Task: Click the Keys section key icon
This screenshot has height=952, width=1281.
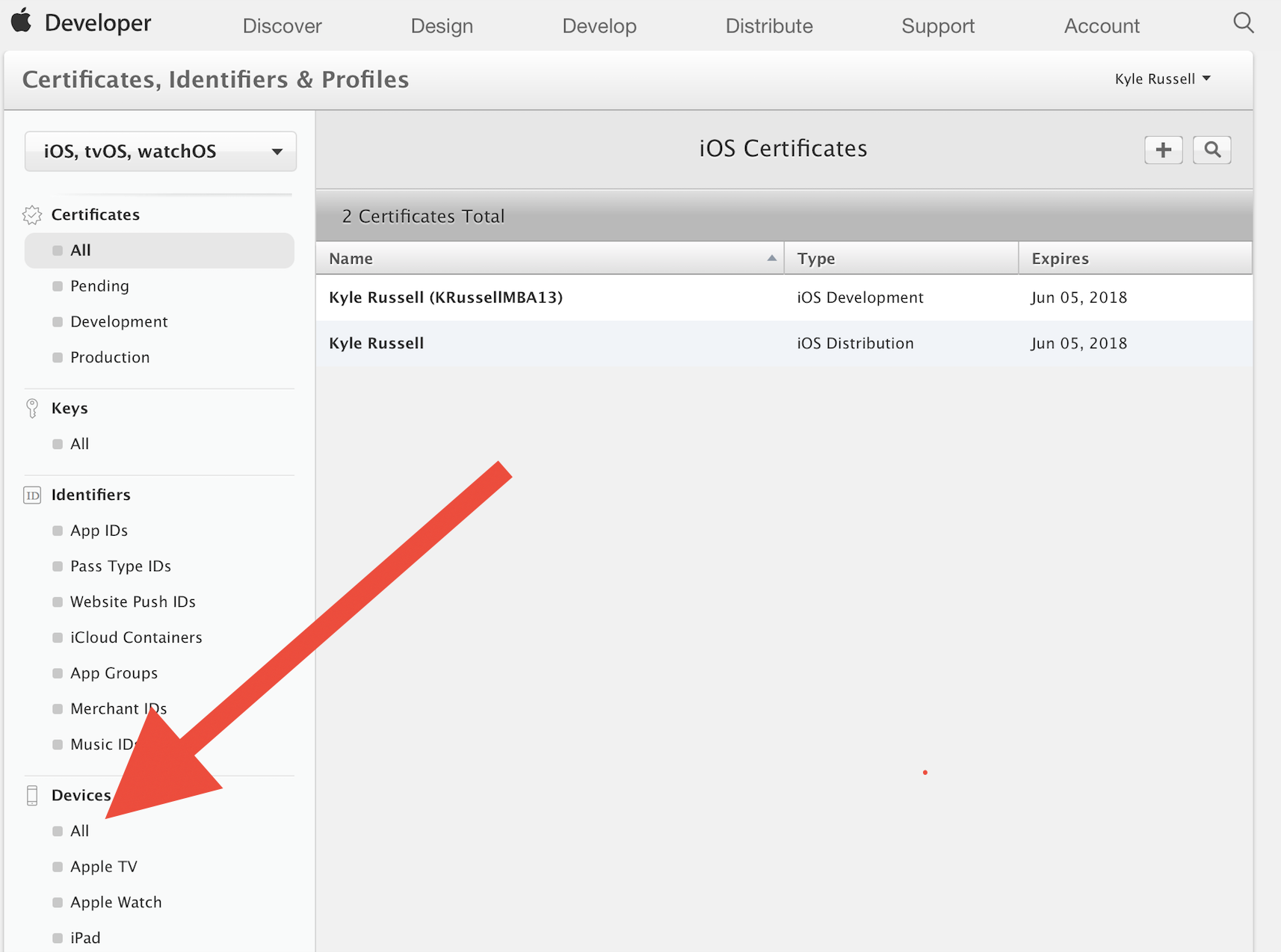Action: tap(32, 408)
